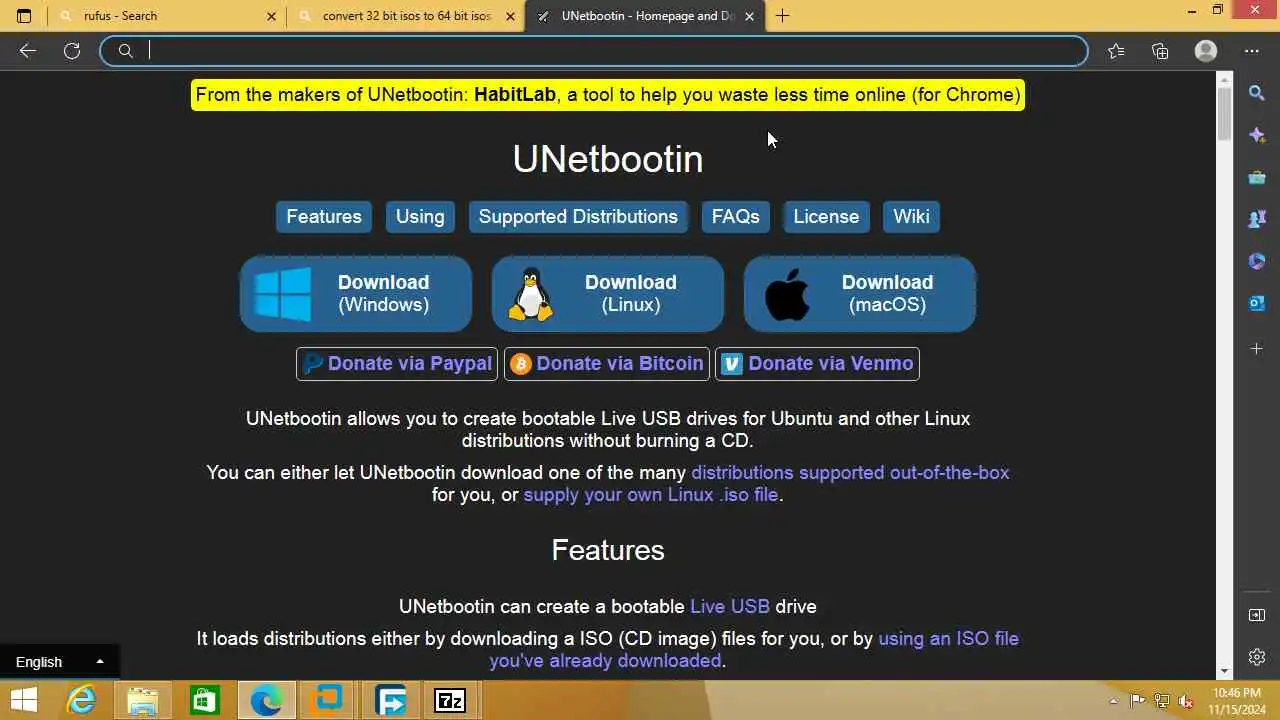1280x720 pixels.
Task: Open the English language dropdown
Action: (59, 662)
